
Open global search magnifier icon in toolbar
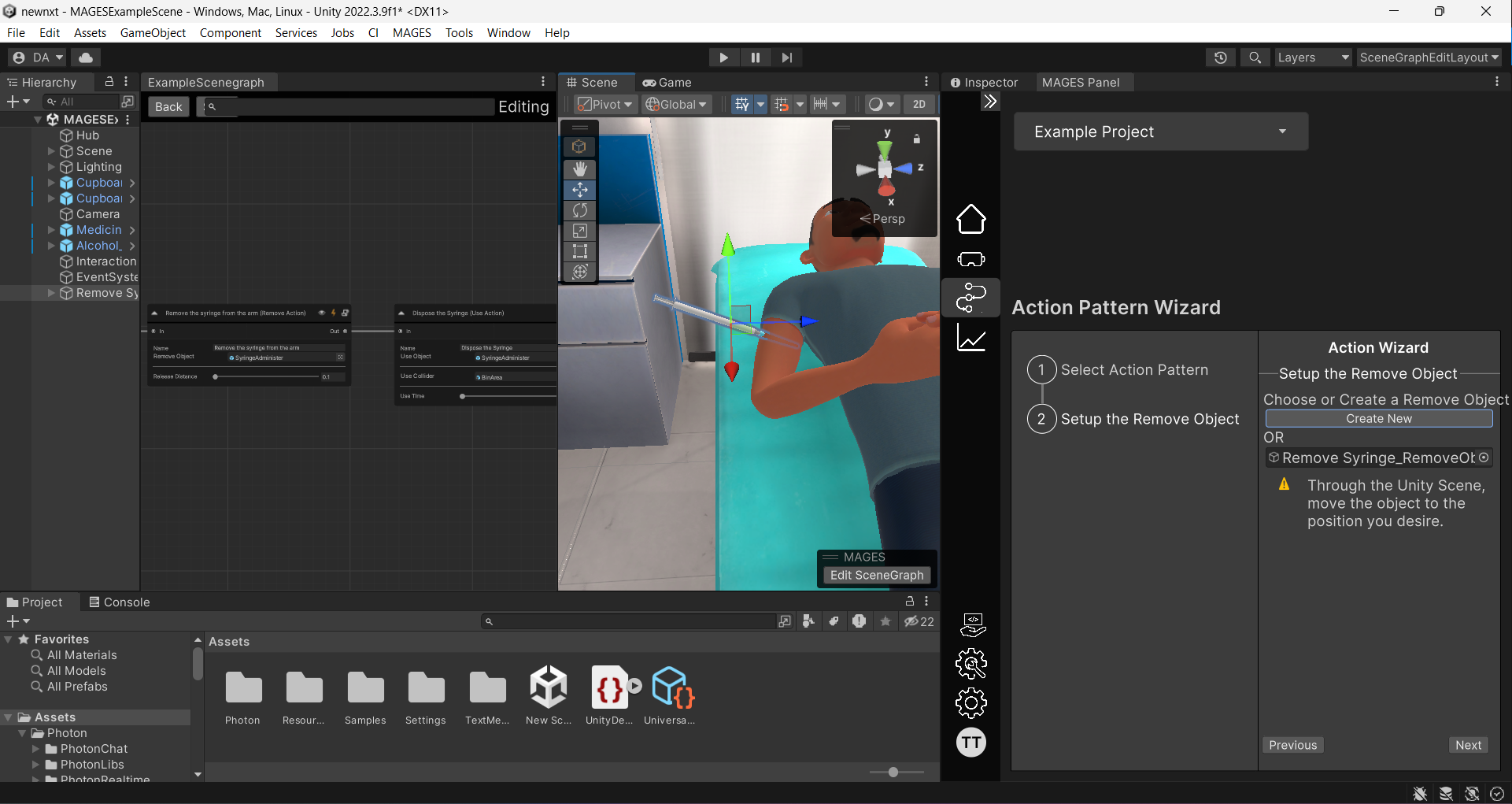coord(1255,57)
